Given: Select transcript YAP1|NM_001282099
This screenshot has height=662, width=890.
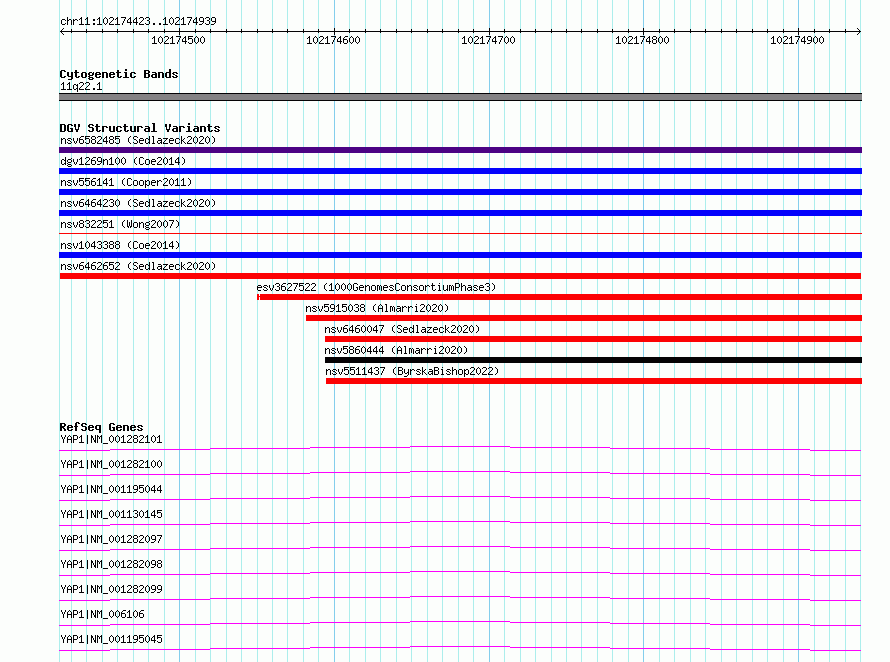Looking at the screenshot, I should tap(111, 589).
